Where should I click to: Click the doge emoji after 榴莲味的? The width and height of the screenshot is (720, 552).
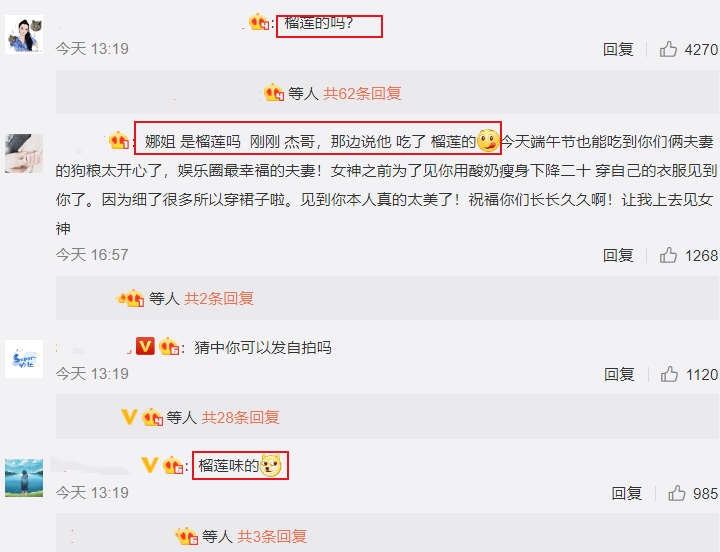tap(271, 466)
